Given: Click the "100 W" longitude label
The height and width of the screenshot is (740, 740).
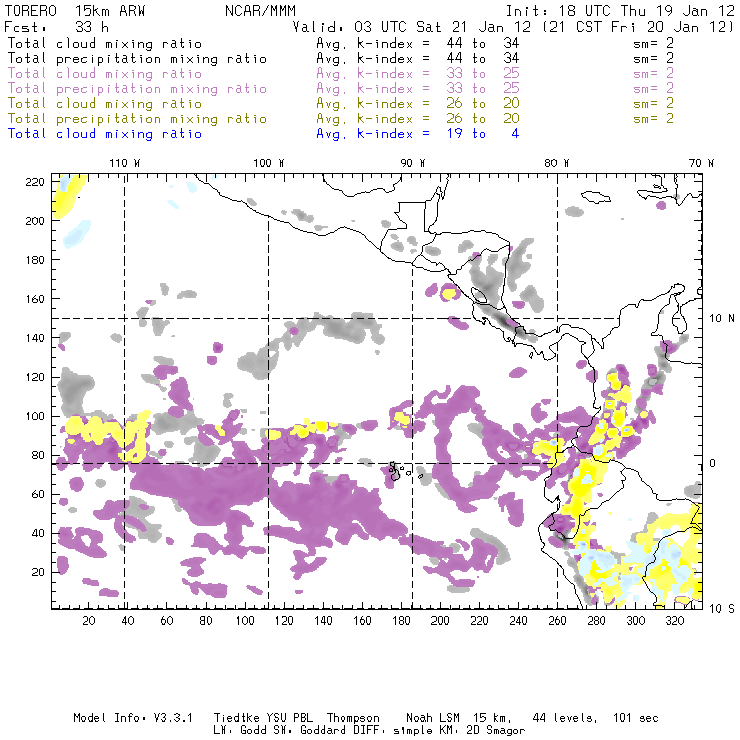Looking at the screenshot, I should pos(269,163).
